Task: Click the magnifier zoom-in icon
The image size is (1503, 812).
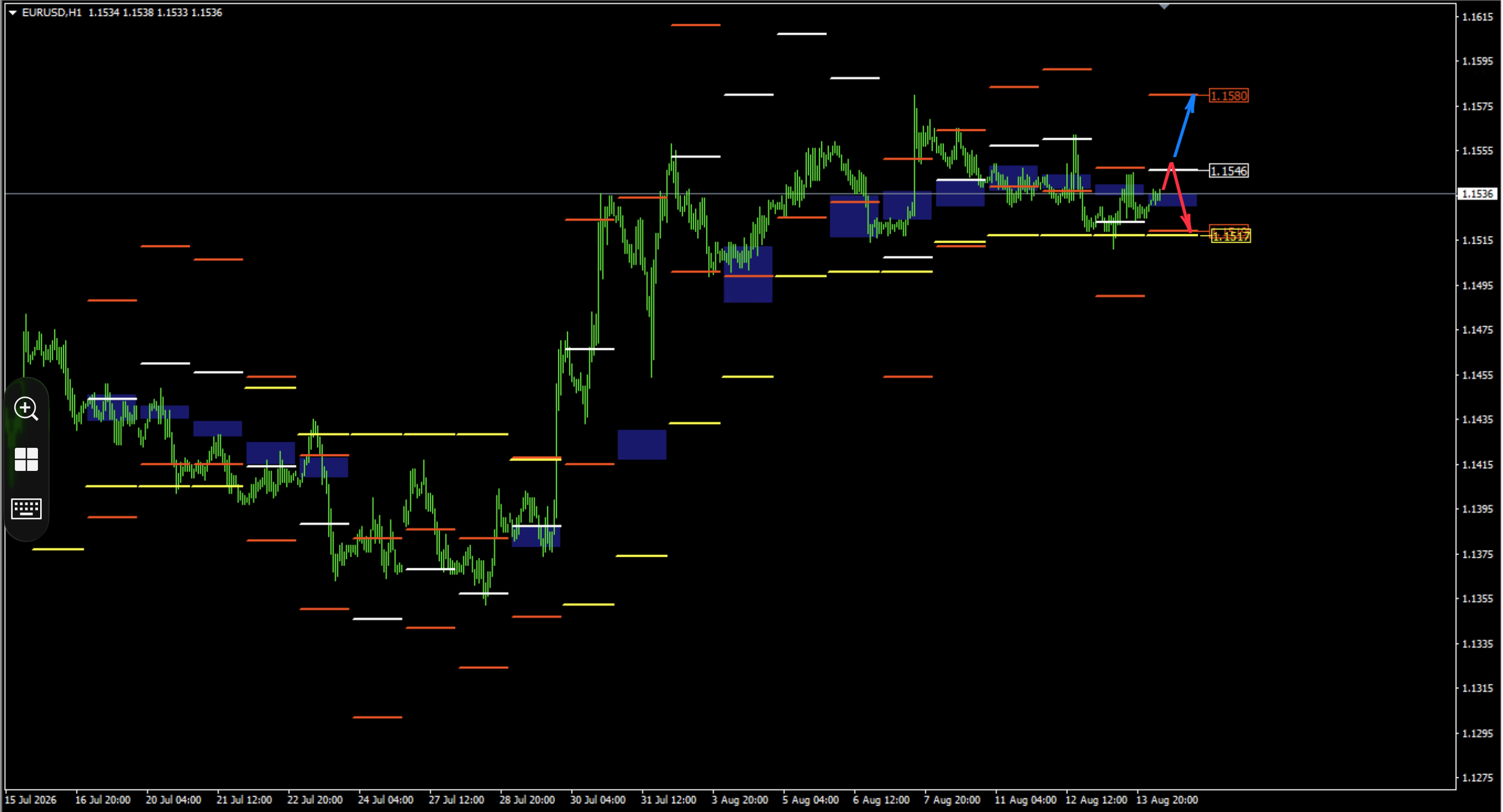Action: point(26,408)
